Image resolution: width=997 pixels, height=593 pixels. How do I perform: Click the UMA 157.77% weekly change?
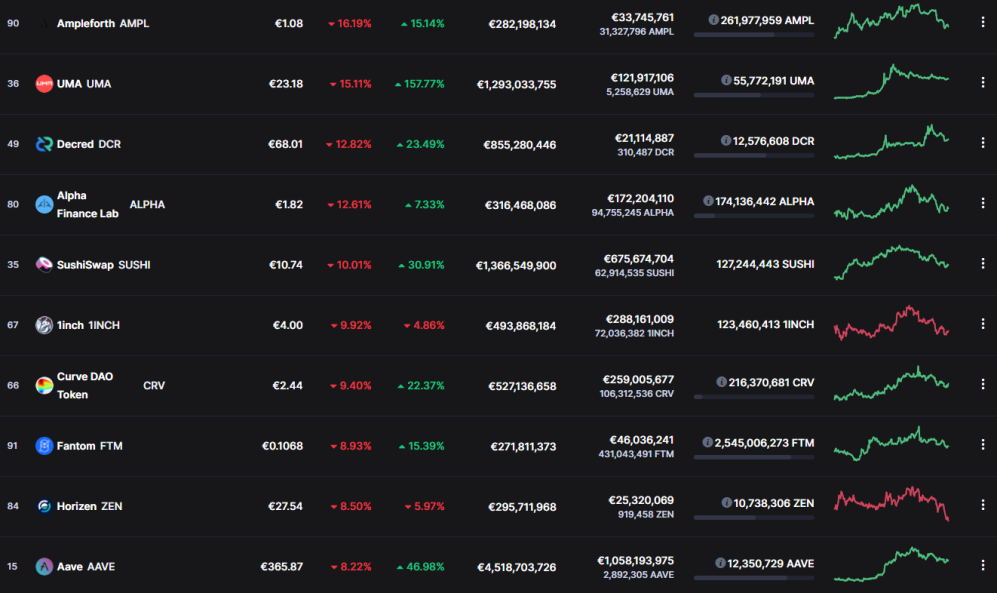pyautogui.click(x=420, y=84)
